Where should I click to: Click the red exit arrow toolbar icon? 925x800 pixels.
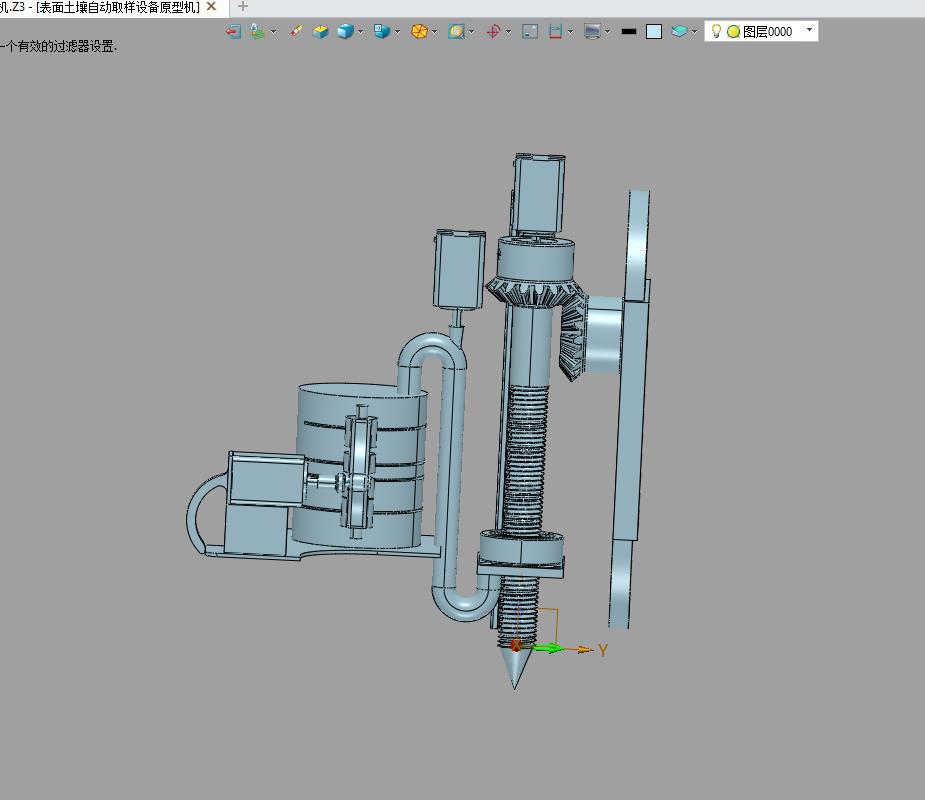(x=234, y=31)
